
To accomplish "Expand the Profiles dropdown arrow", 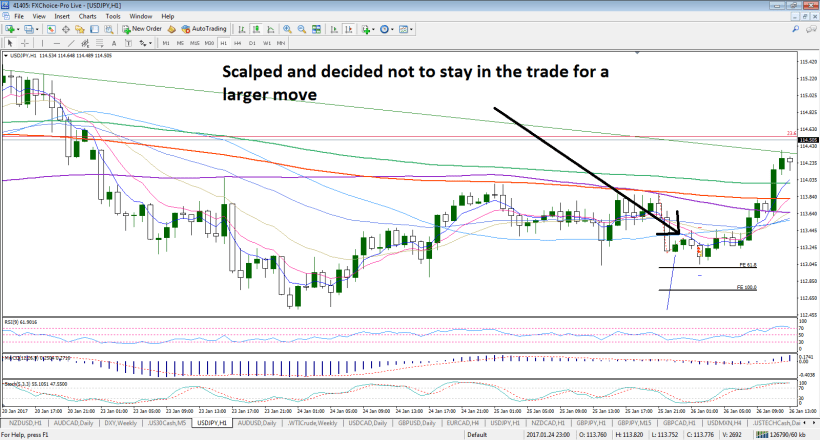I will point(37,29).
